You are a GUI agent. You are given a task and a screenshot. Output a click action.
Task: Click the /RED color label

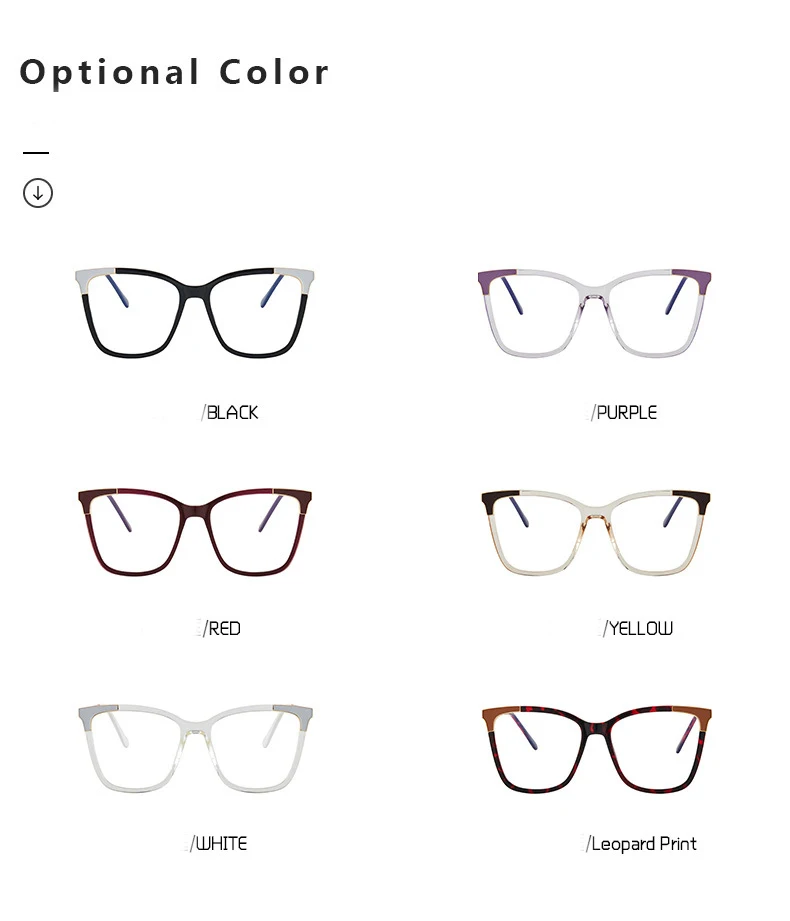(x=222, y=628)
